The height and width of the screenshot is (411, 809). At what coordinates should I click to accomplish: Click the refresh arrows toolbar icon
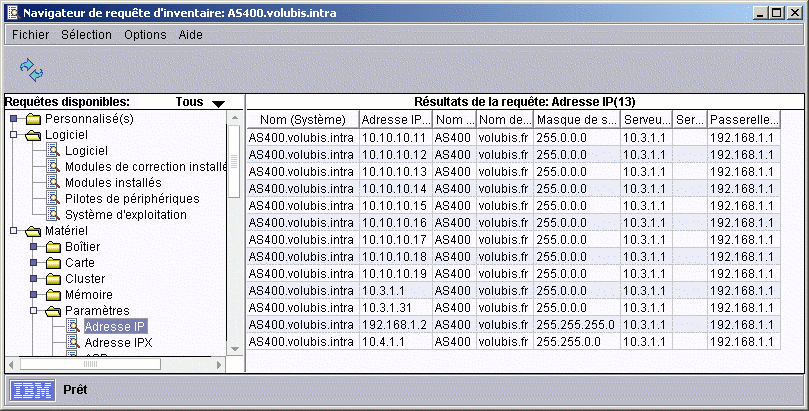[31, 70]
